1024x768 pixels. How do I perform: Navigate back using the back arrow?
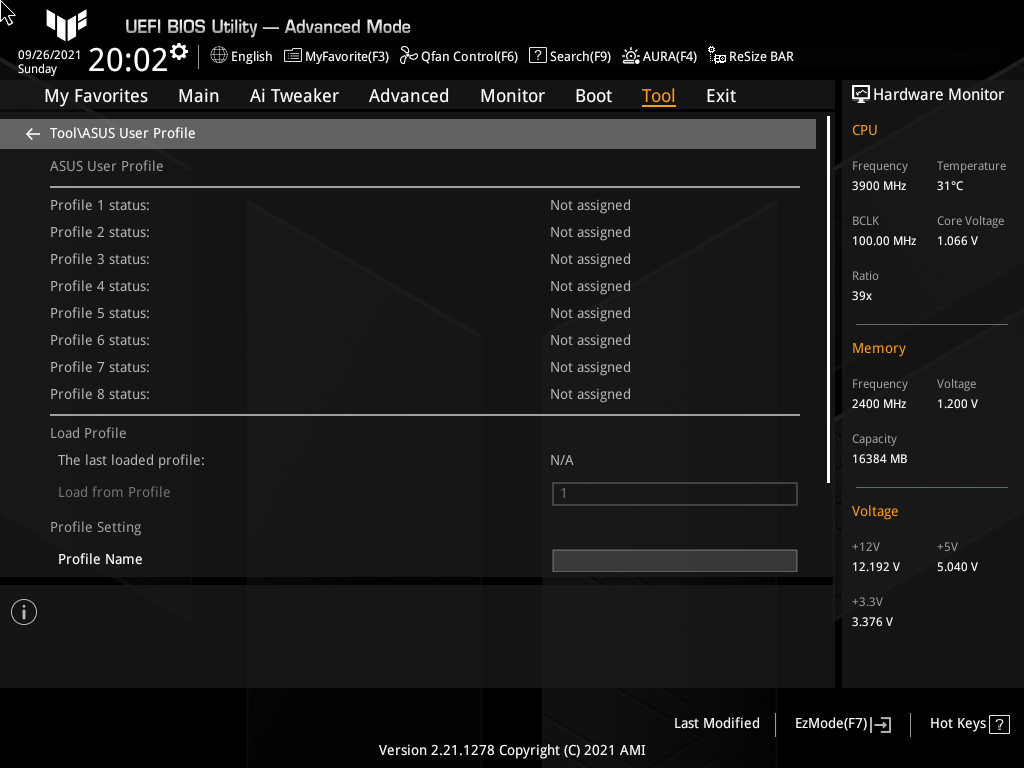pyautogui.click(x=32, y=132)
